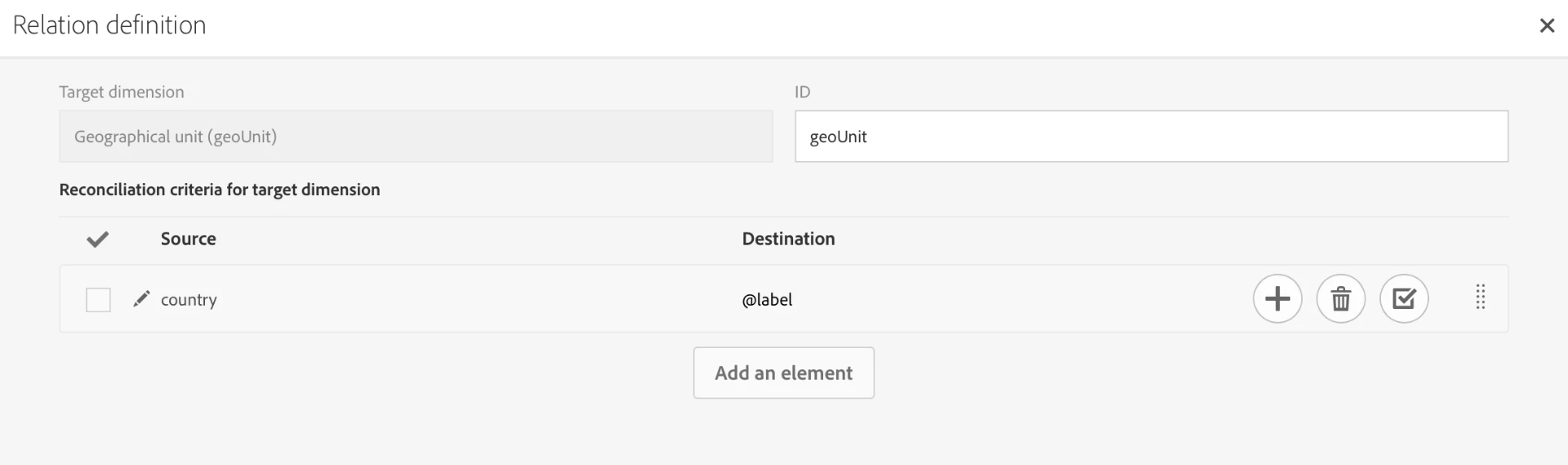Click into the ID field containing geoUnit

click(1151, 136)
